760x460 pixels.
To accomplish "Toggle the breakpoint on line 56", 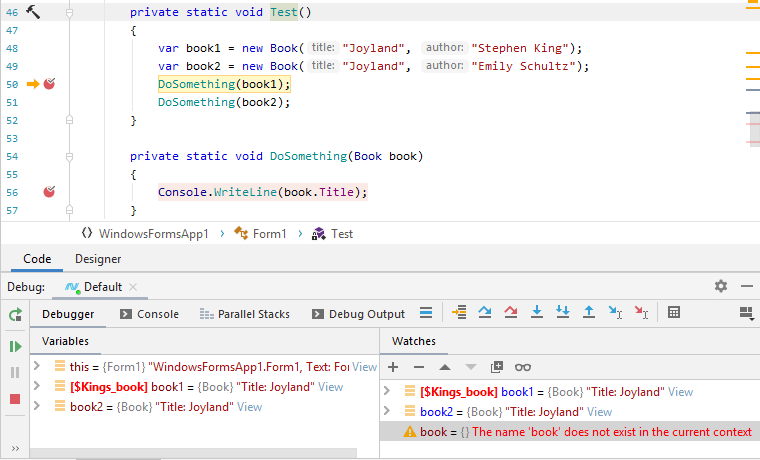I will coord(49,192).
